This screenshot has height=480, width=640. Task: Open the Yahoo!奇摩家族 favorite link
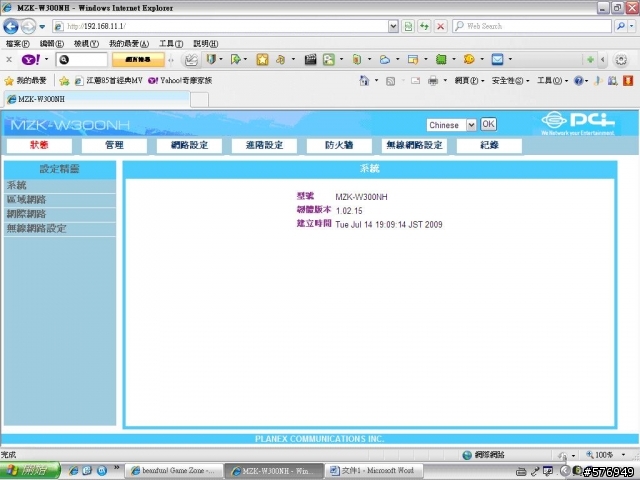point(180,81)
